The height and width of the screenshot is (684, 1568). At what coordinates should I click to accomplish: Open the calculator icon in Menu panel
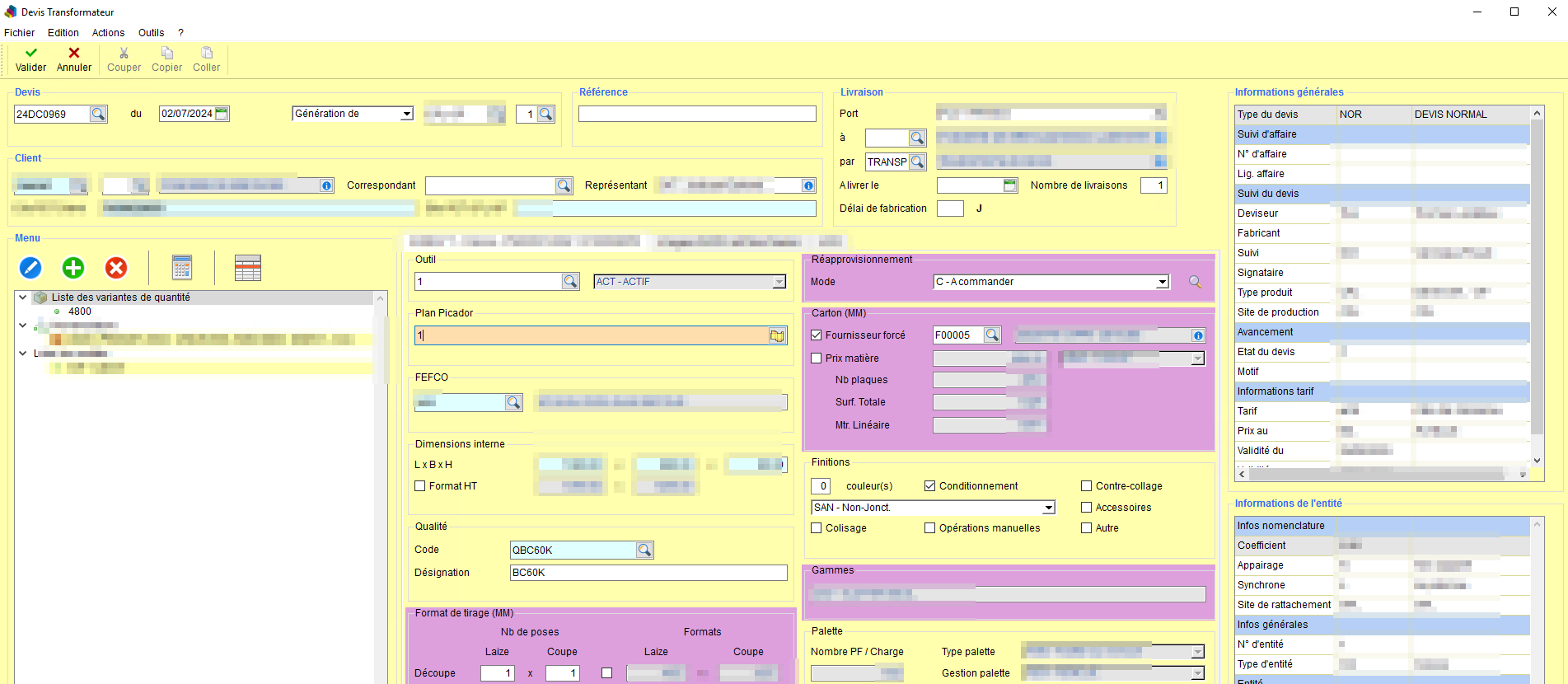(182, 268)
